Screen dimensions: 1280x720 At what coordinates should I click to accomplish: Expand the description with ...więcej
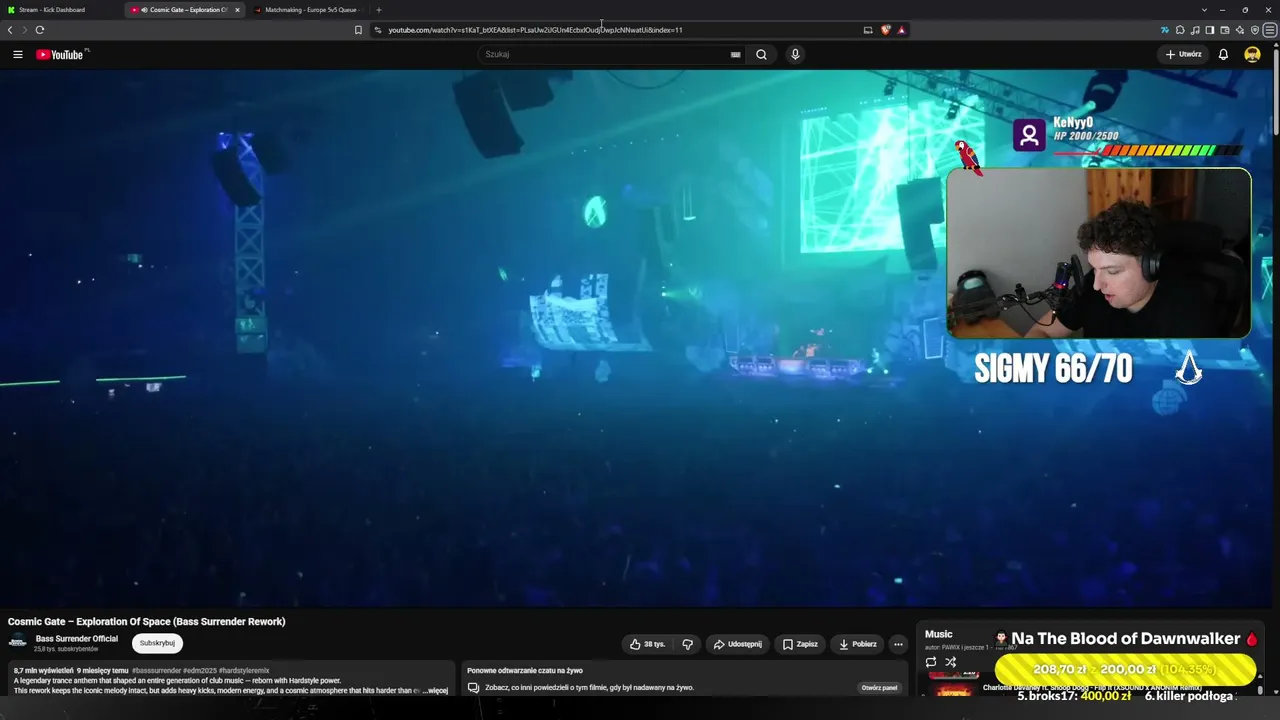click(435, 691)
